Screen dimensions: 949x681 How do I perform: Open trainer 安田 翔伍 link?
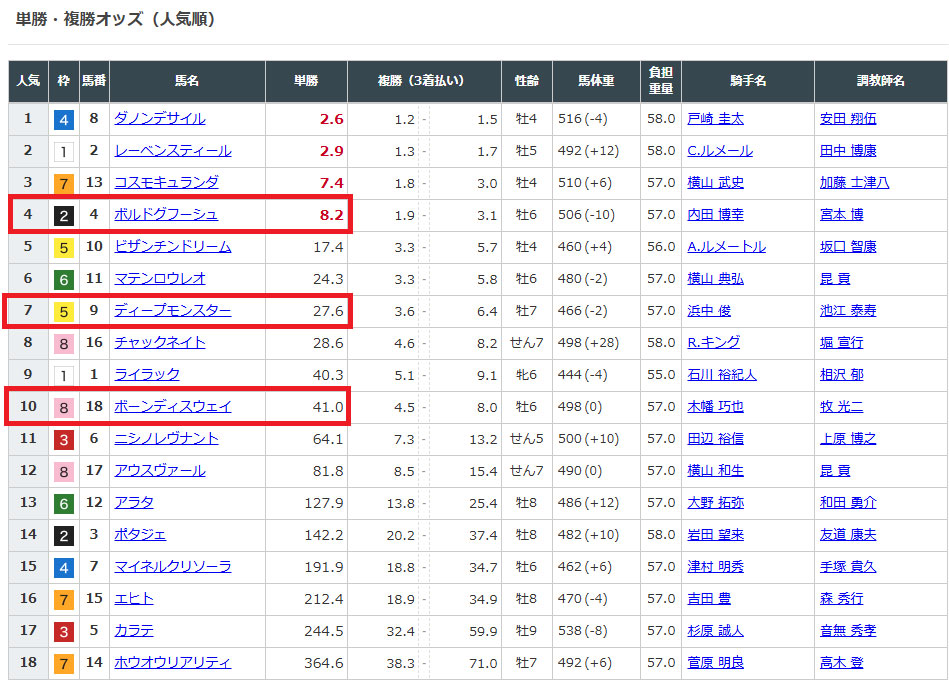click(848, 119)
